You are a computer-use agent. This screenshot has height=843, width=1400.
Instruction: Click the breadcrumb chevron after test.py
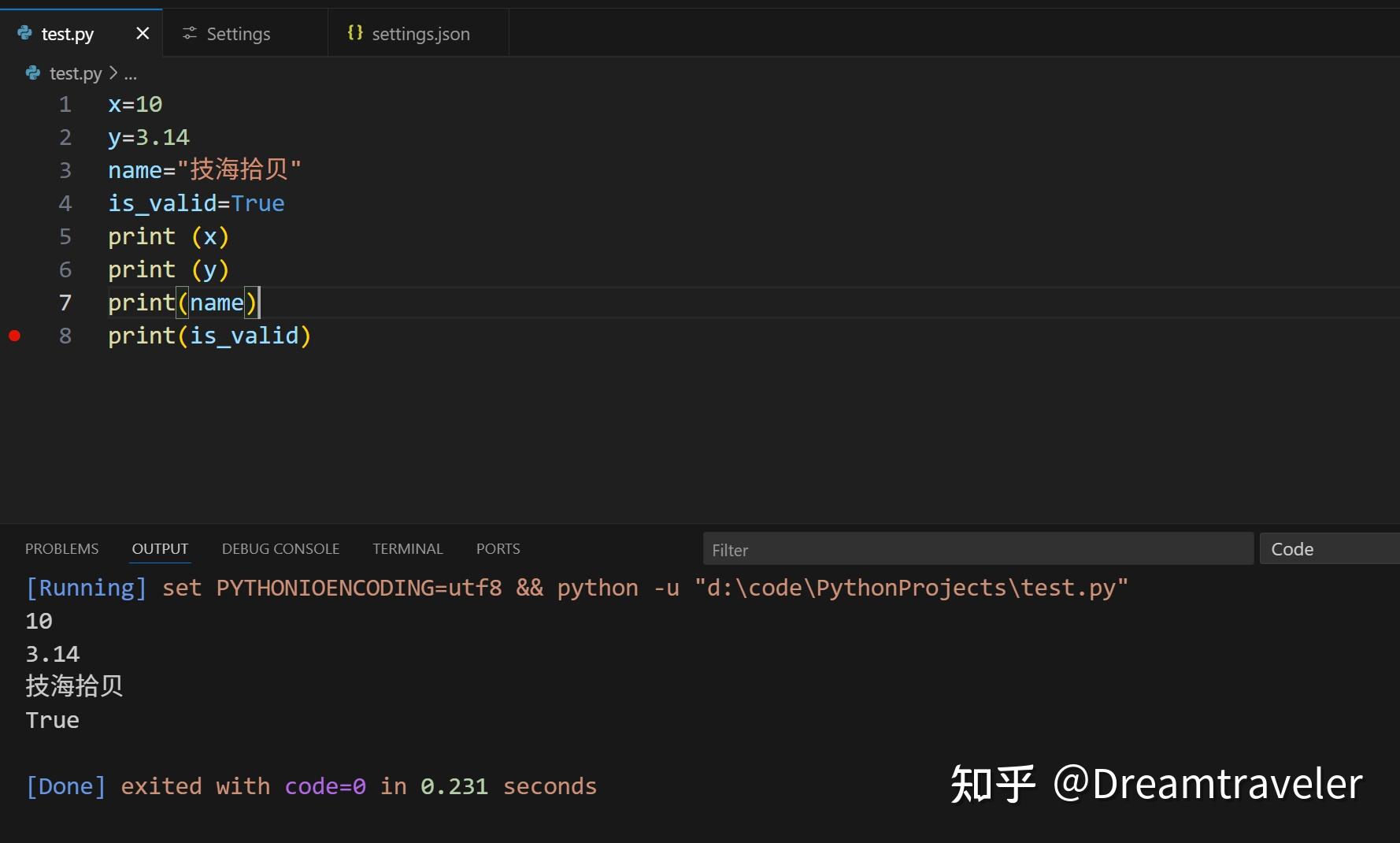pyautogui.click(x=113, y=72)
